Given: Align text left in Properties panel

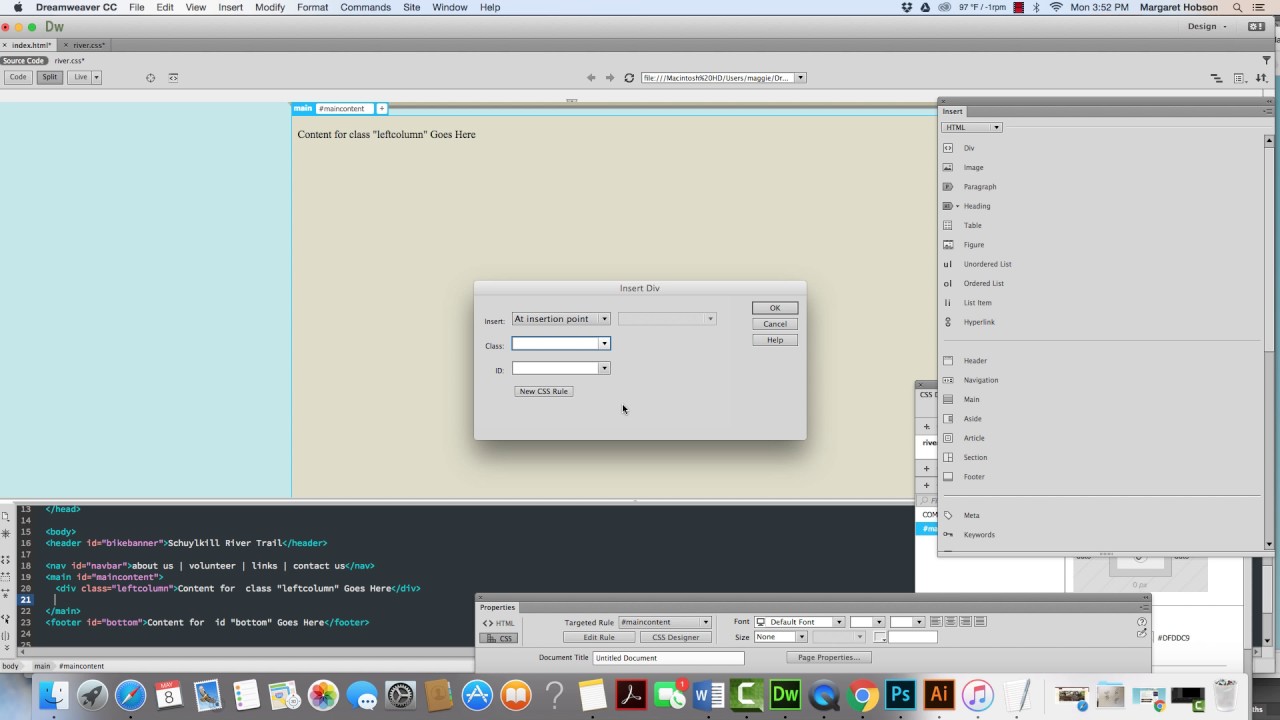Looking at the screenshot, I should click(x=936, y=622).
